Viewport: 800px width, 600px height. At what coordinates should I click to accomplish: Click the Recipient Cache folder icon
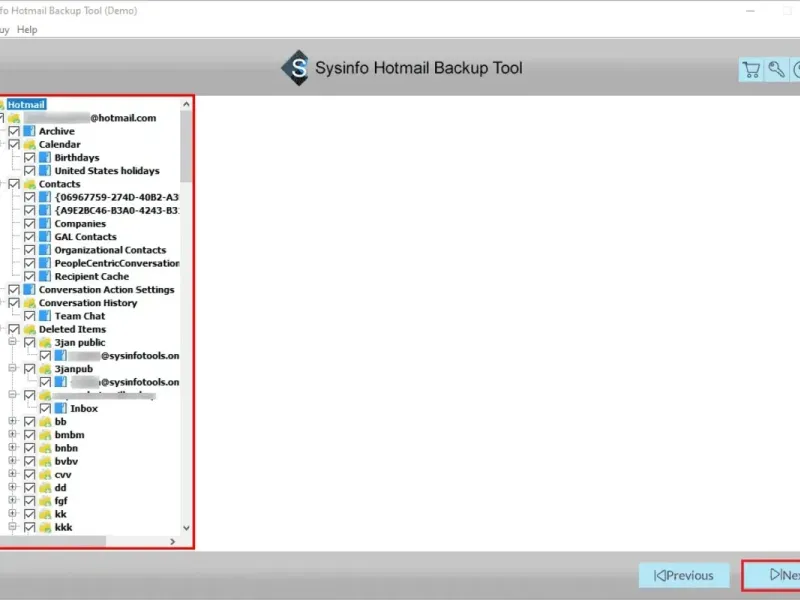[x=45, y=277]
